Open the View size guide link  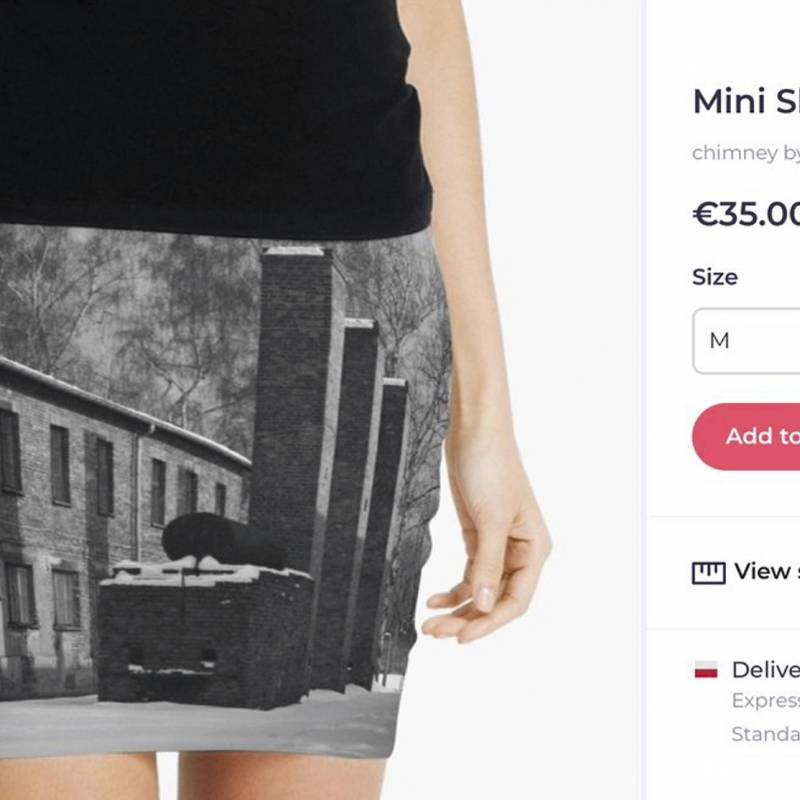point(767,571)
